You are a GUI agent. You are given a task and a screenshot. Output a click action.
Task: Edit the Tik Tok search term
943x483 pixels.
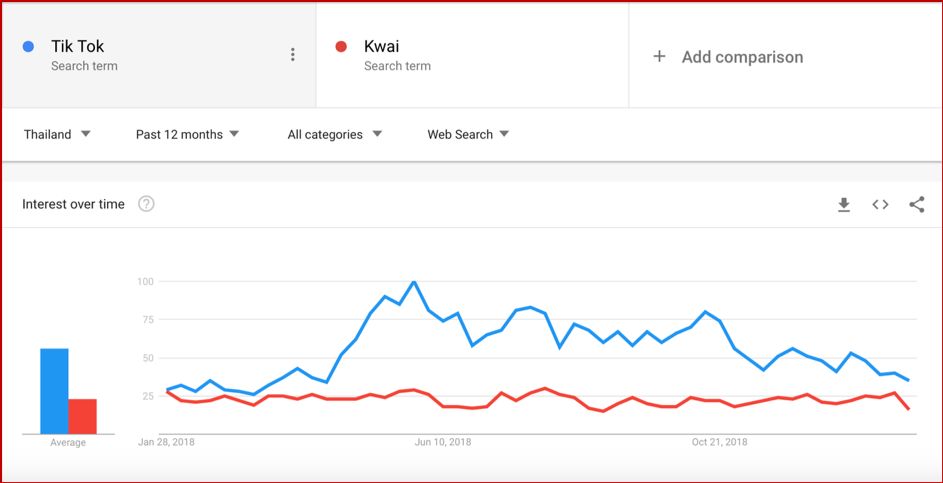tap(78, 47)
